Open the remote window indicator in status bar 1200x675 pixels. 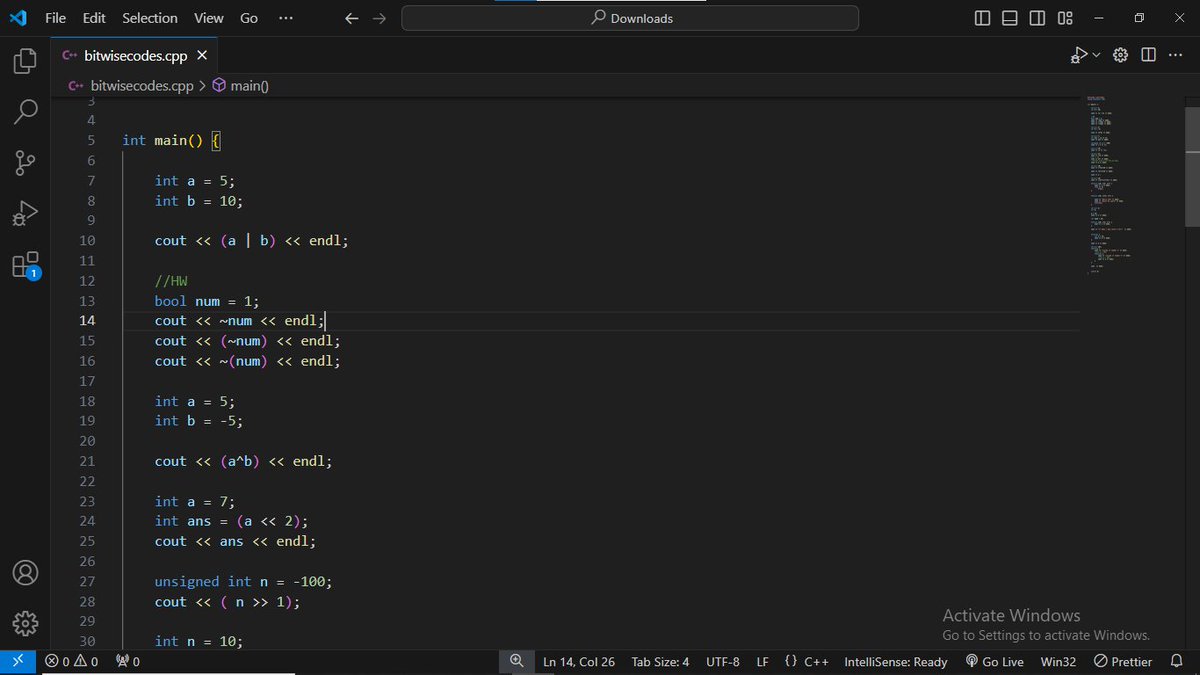(17, 661)
